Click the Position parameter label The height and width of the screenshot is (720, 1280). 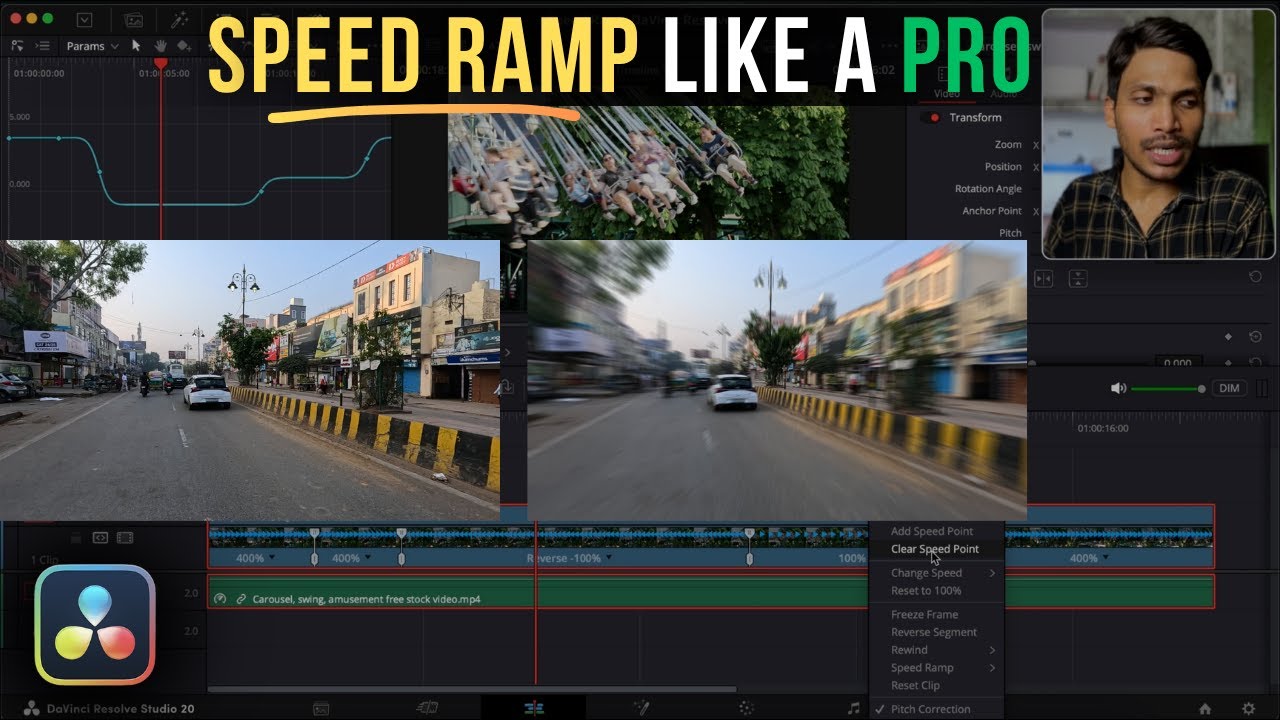click(1003, 167)
